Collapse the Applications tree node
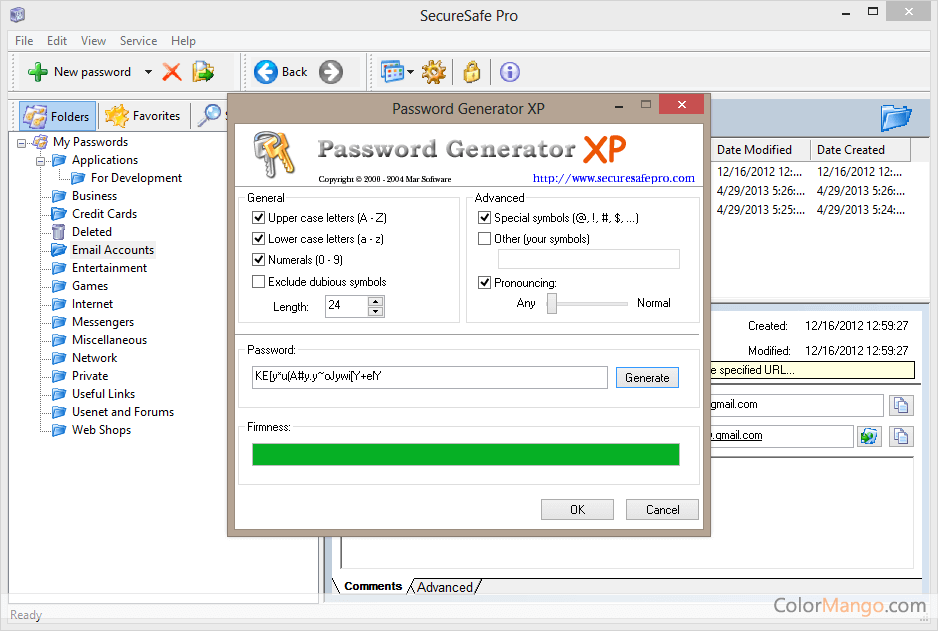The height and width of the screenshot is (631, 938). click(x=40, y=159)
